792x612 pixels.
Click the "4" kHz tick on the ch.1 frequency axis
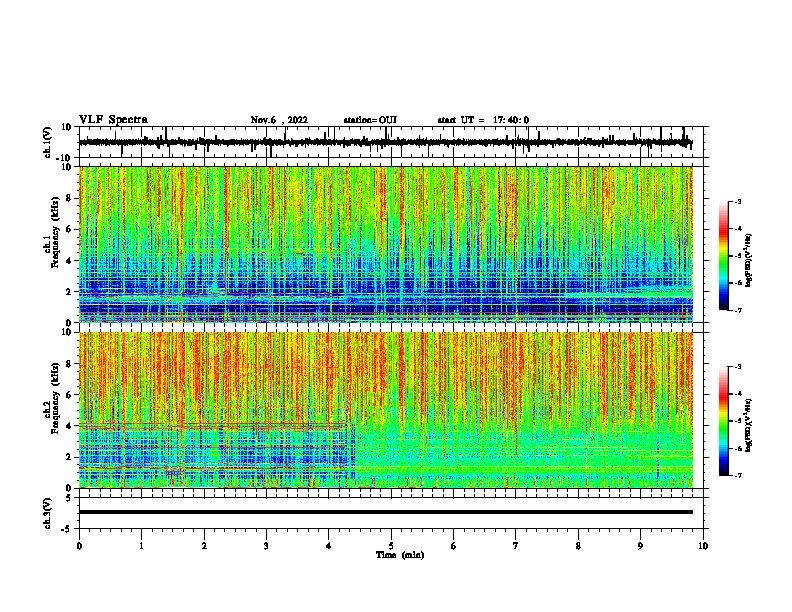[x=69, y=261]
